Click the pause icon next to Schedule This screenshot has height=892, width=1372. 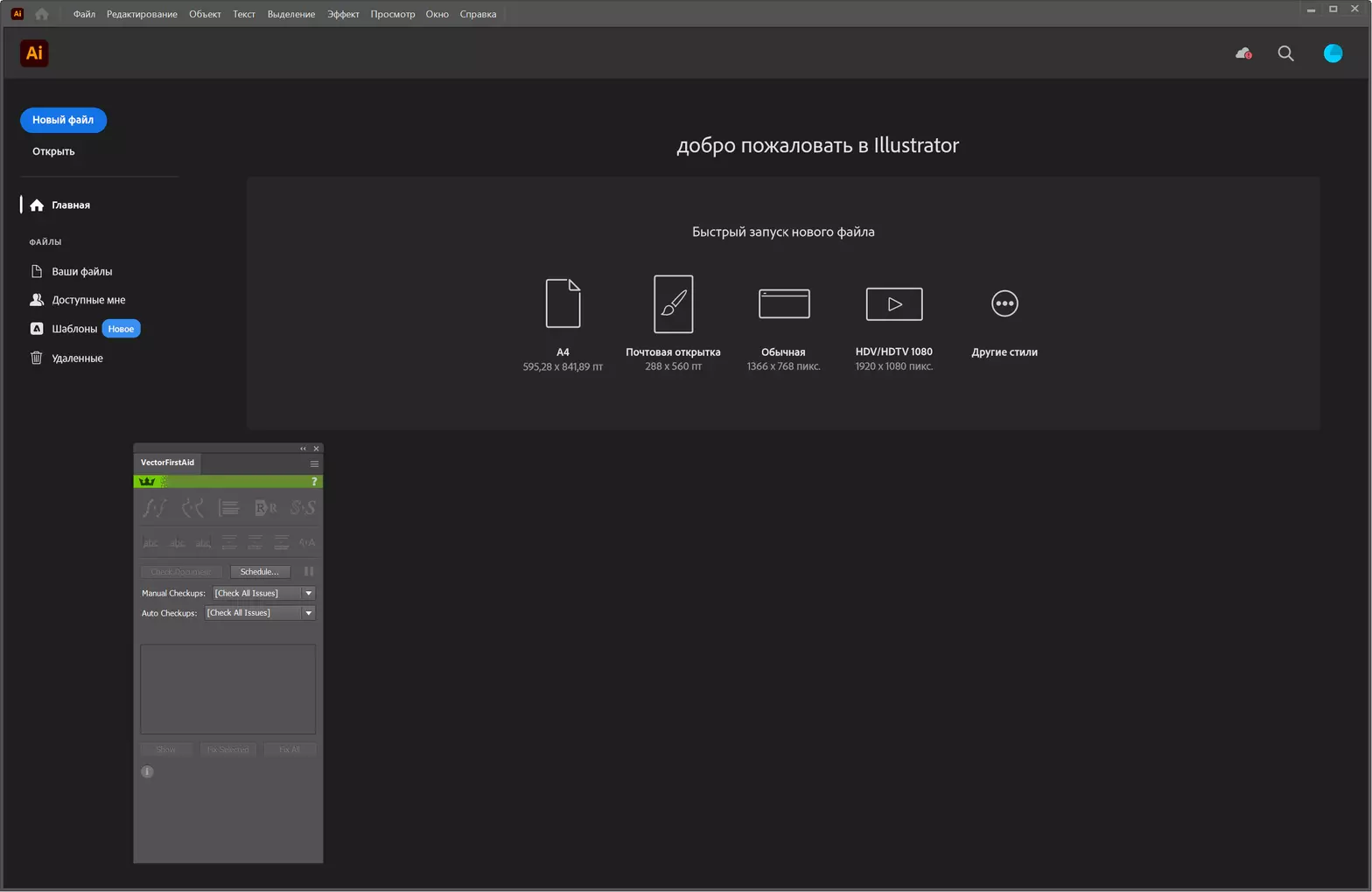pos(308,572)
